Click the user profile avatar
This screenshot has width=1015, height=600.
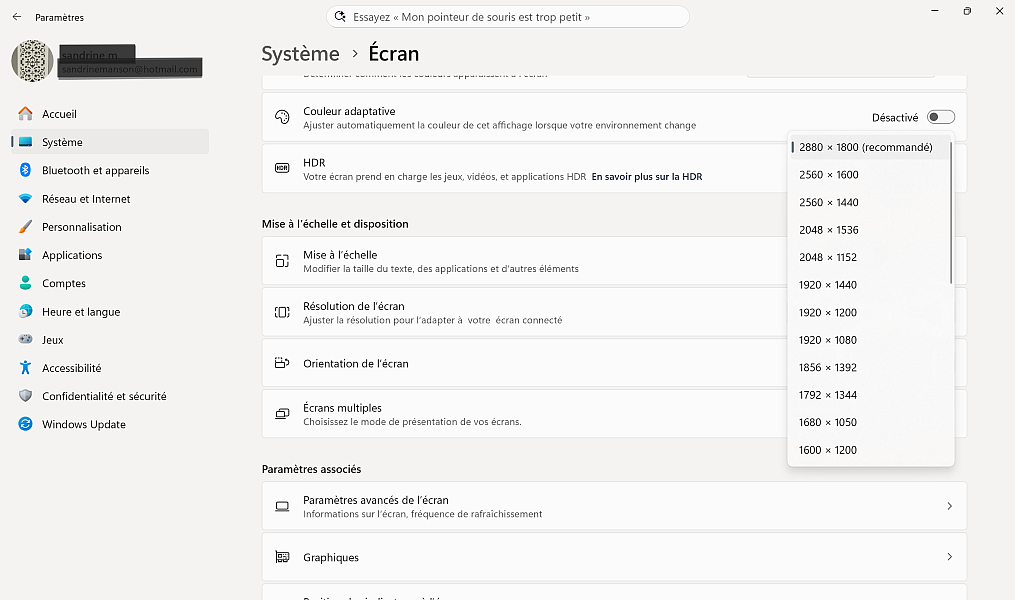[x=32, y=61]
